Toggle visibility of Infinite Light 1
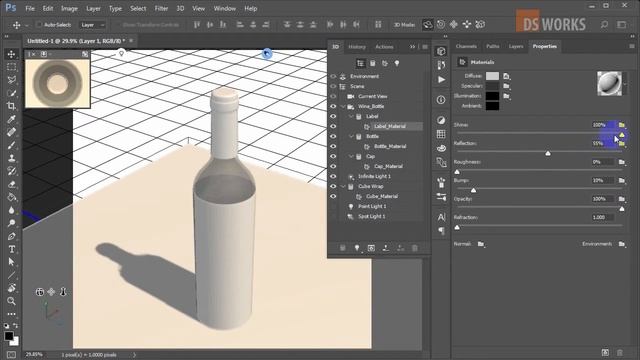The height and width of the screenshot is (360, 640). pyautogui.click(x=333, y=176)
